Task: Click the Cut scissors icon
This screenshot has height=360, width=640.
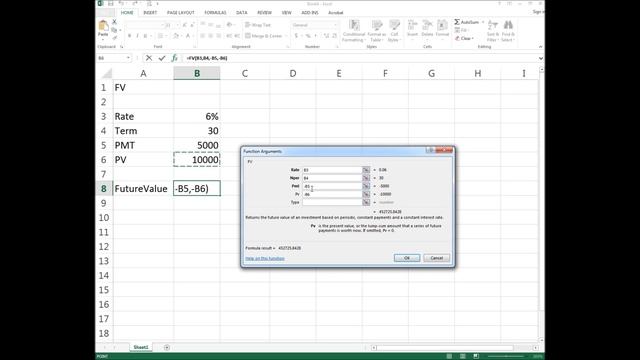Action: [x=114, y=22]
